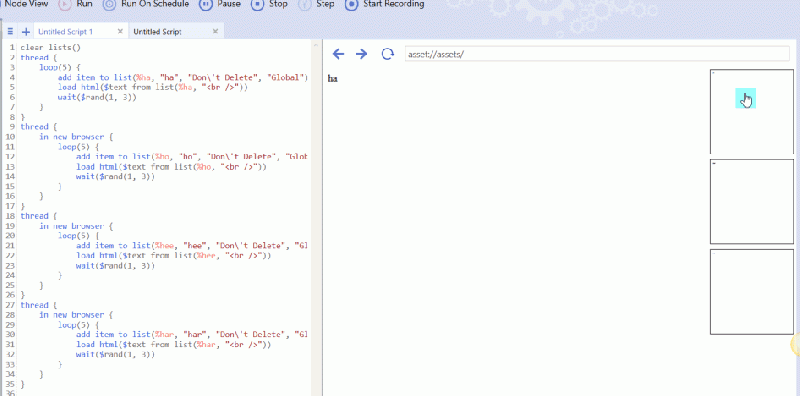Click the load html line with %hee
The height and width of the screenshot is (396, 800).
point(173,255)
